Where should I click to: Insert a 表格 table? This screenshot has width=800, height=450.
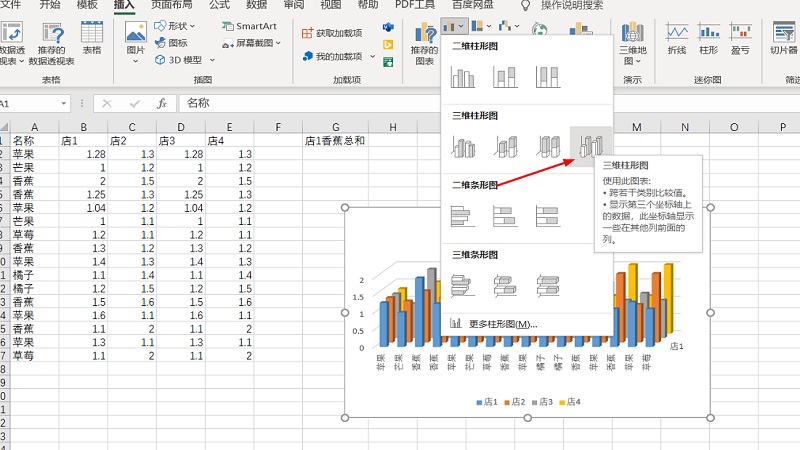92,42
